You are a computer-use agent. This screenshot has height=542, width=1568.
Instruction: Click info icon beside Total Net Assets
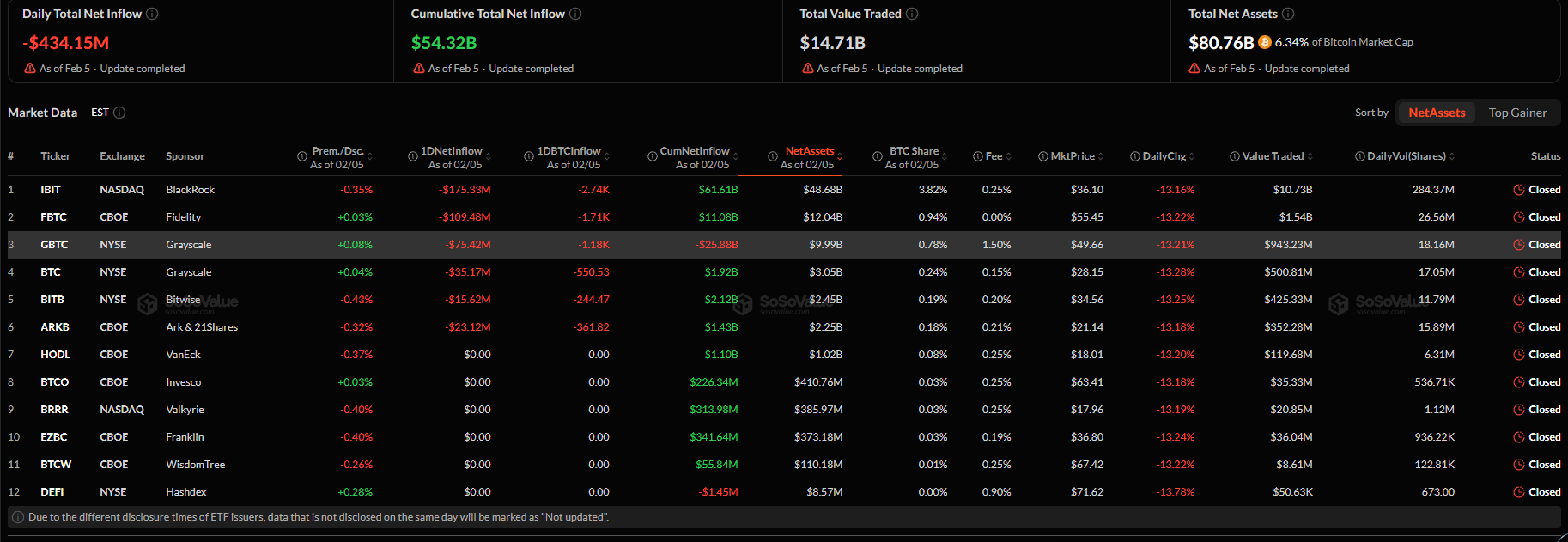(1288, 14)
